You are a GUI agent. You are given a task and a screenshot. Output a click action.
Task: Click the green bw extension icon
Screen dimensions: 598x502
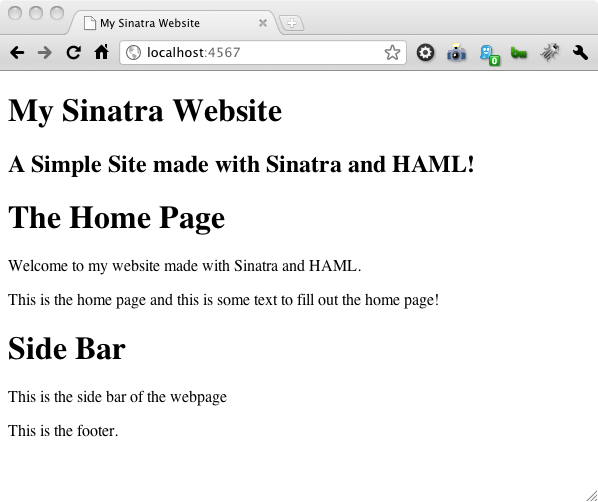pos(519,53)
